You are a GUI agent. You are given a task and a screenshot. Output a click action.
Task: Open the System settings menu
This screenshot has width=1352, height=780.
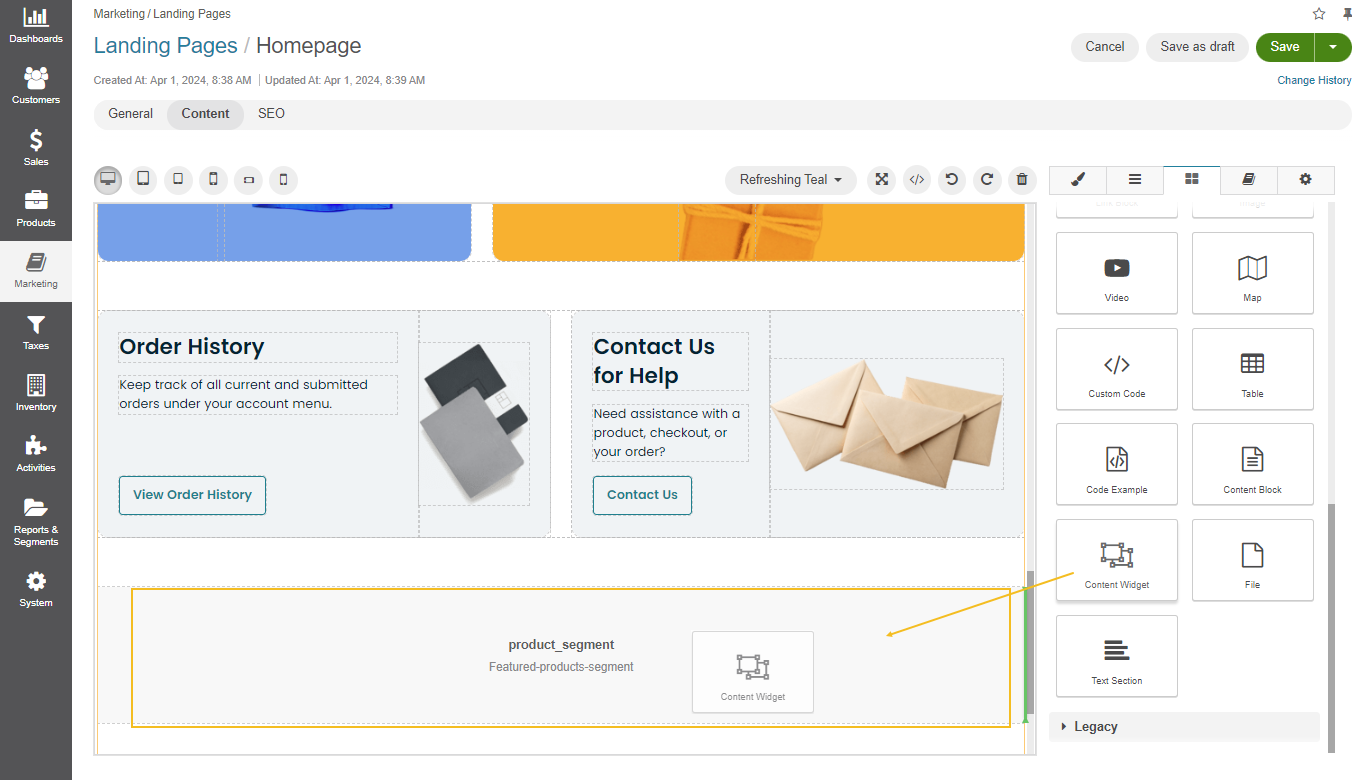[36, 589]
